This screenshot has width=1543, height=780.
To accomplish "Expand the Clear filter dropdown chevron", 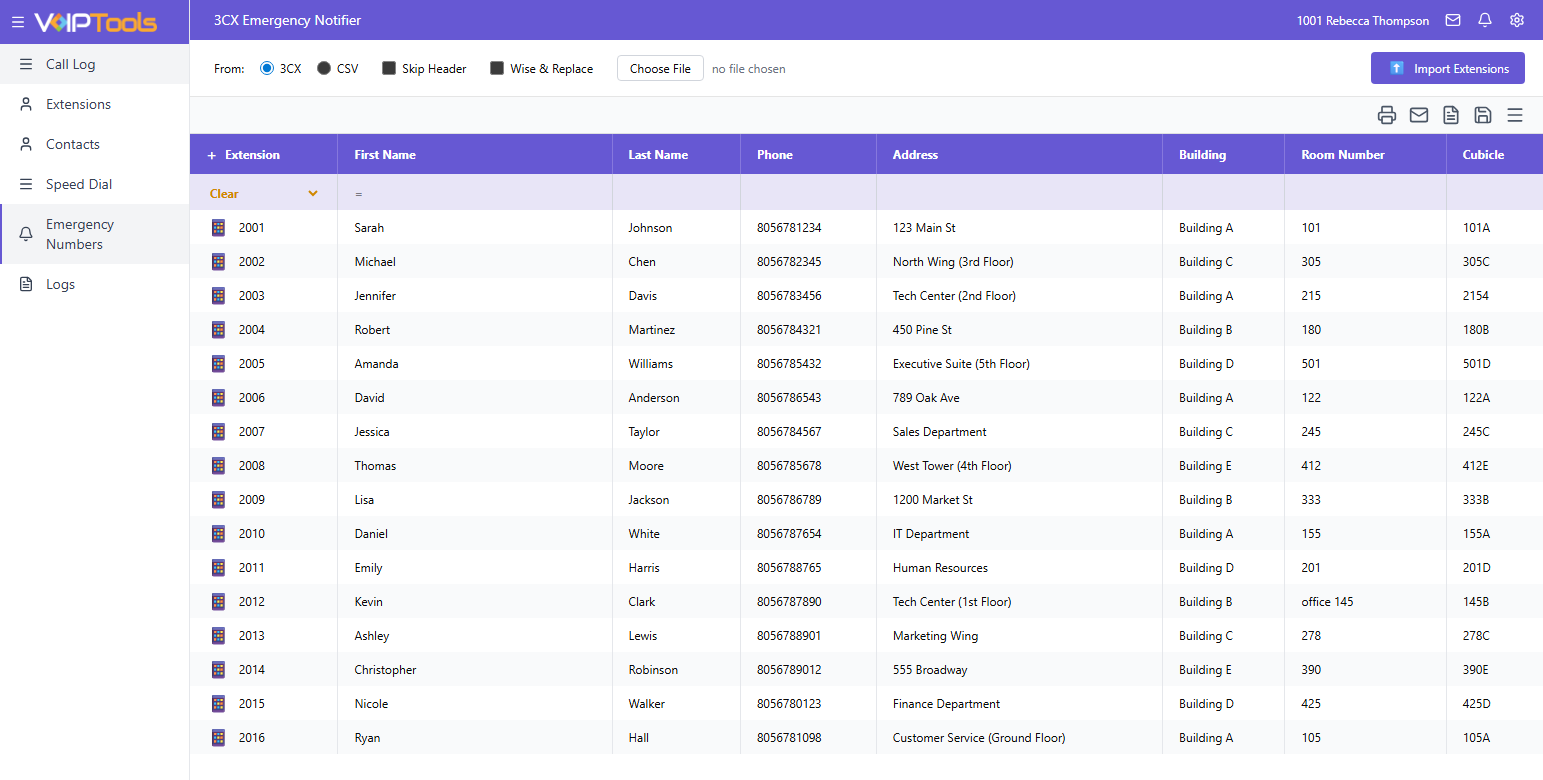I will [313, 194].
